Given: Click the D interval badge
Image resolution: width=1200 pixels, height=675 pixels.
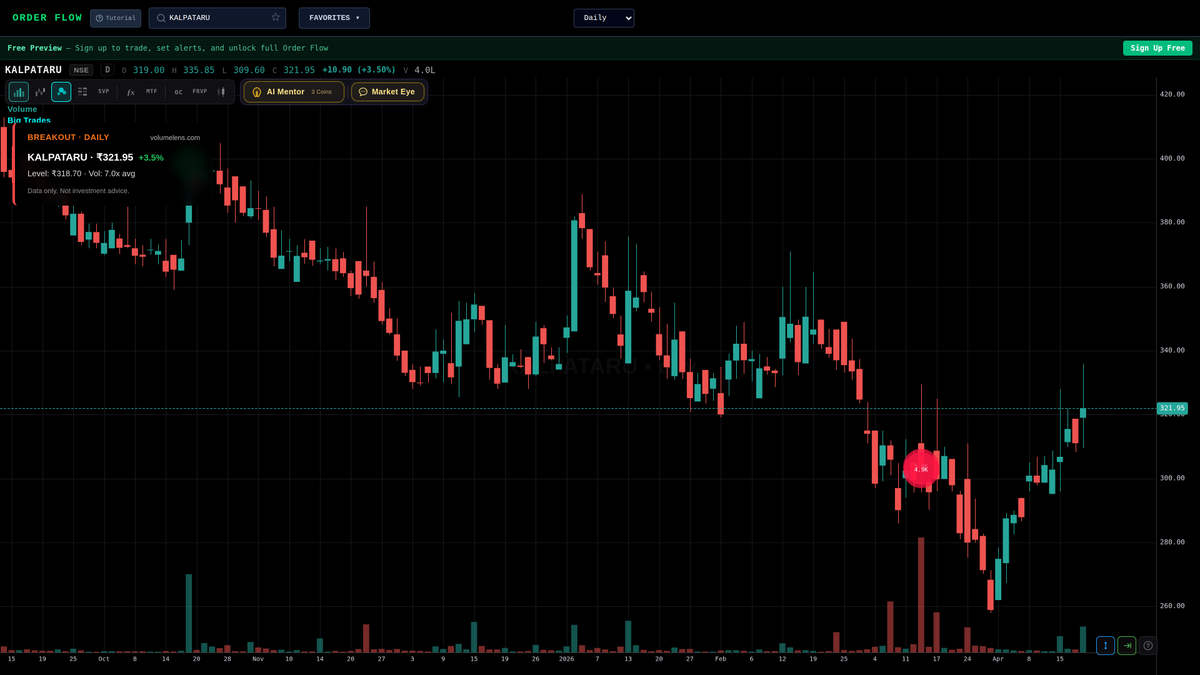Looking at the screenshot, I should 107,70.
